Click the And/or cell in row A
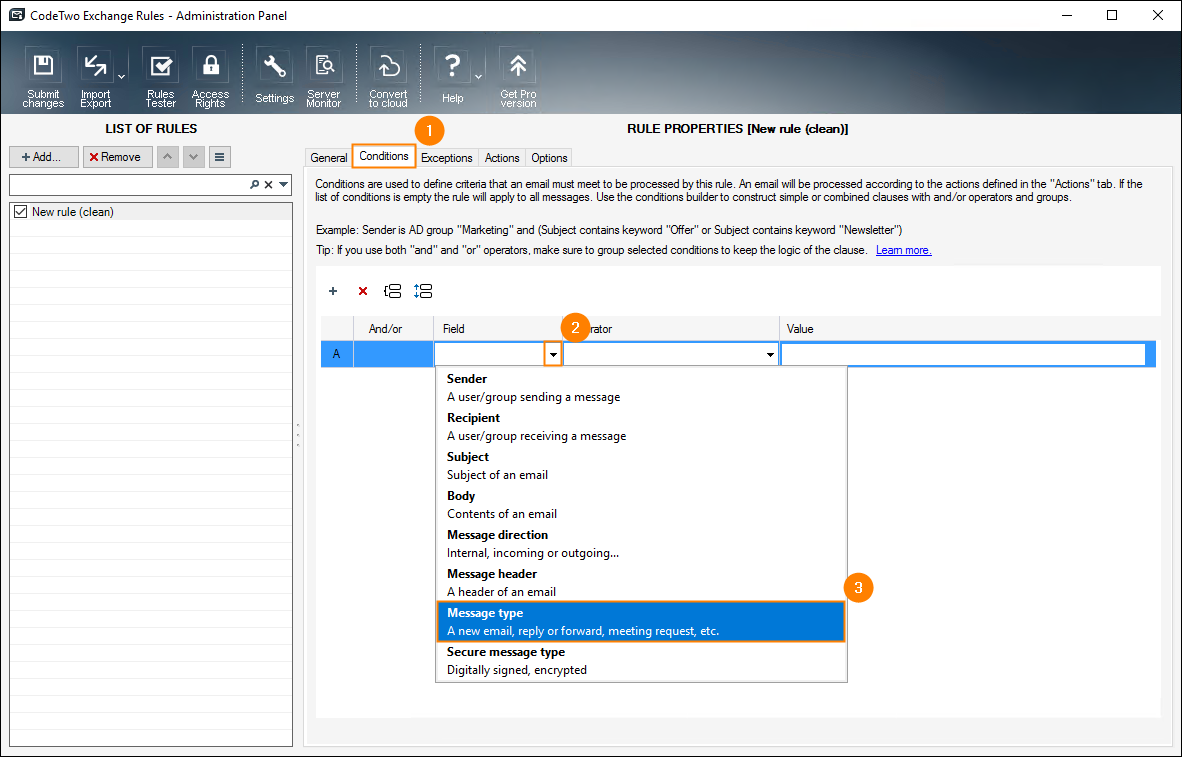1182x757 pixels. [393, 354]
